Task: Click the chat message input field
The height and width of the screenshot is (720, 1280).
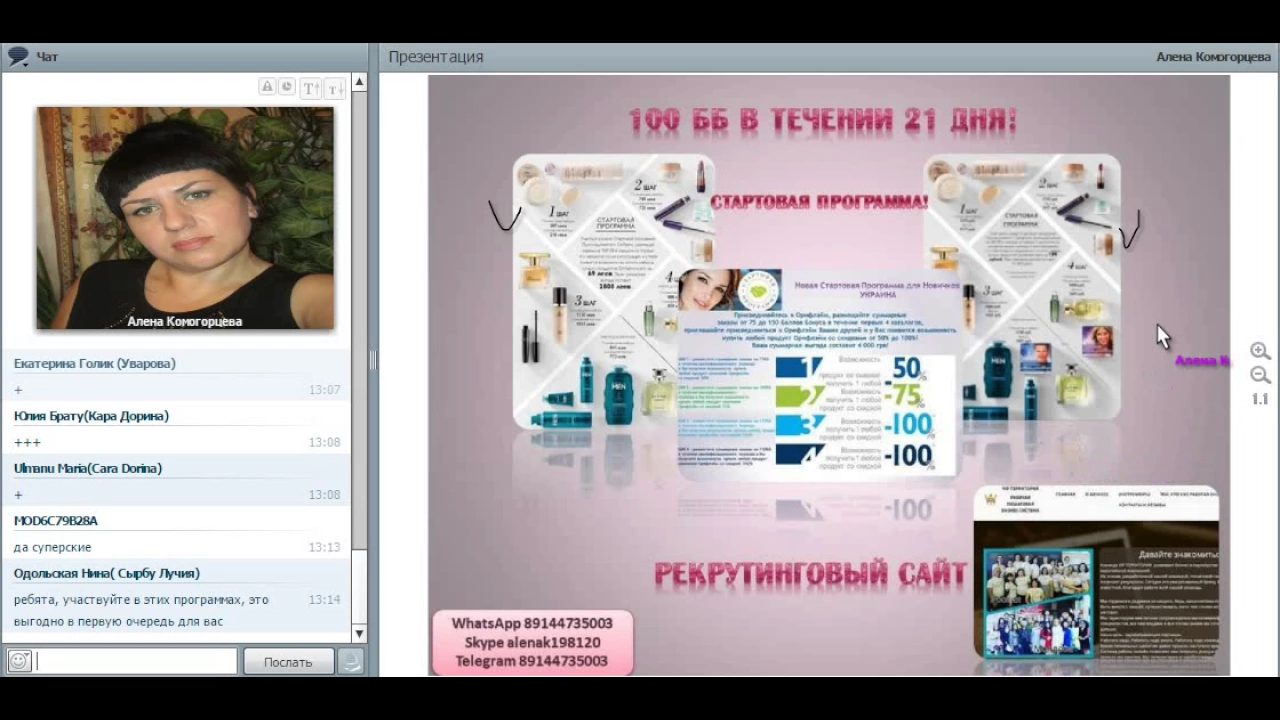Action: pos(135,661)
